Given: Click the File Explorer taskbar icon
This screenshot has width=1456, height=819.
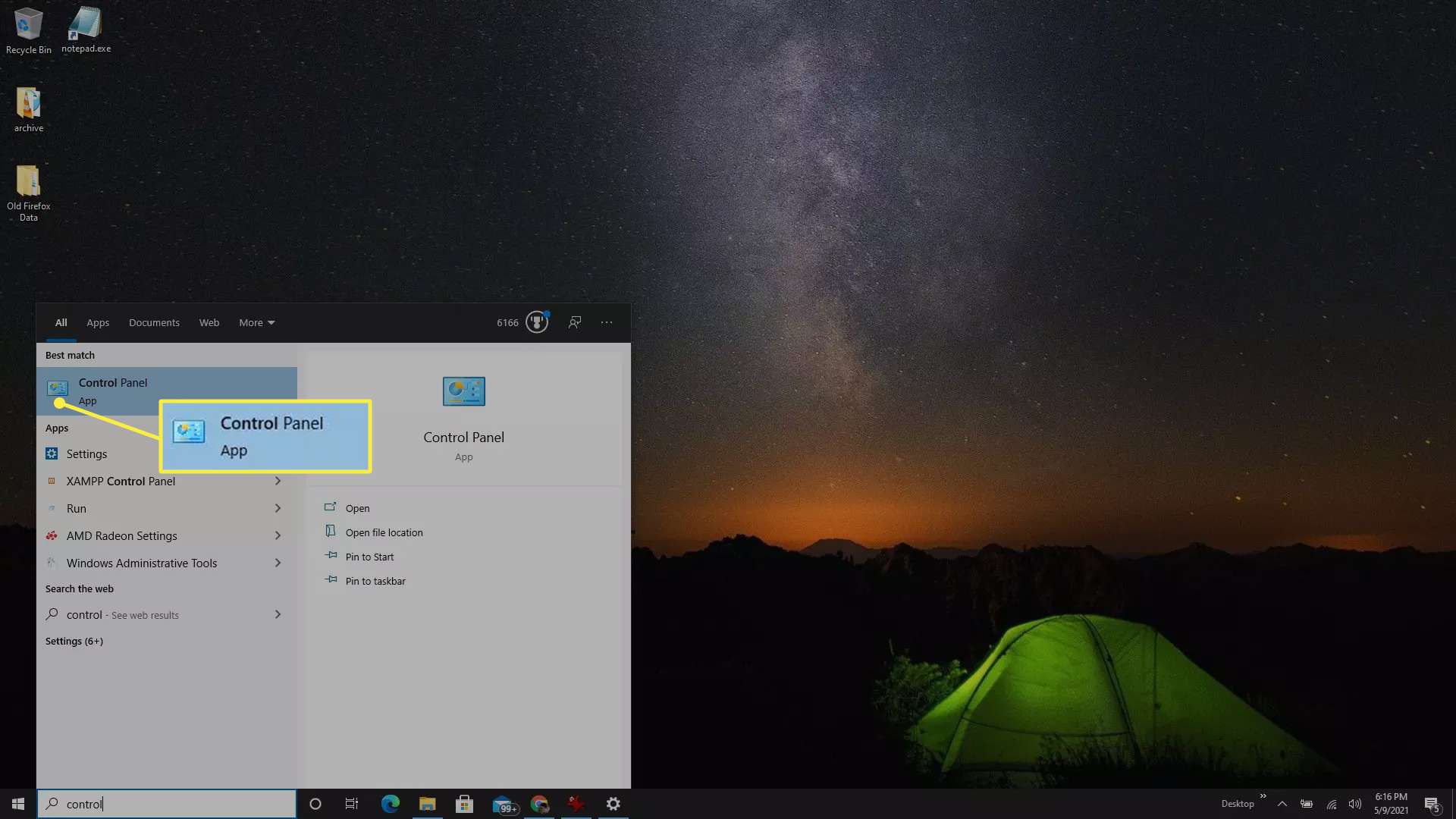Looking at the screenshot, I should 427,803.
